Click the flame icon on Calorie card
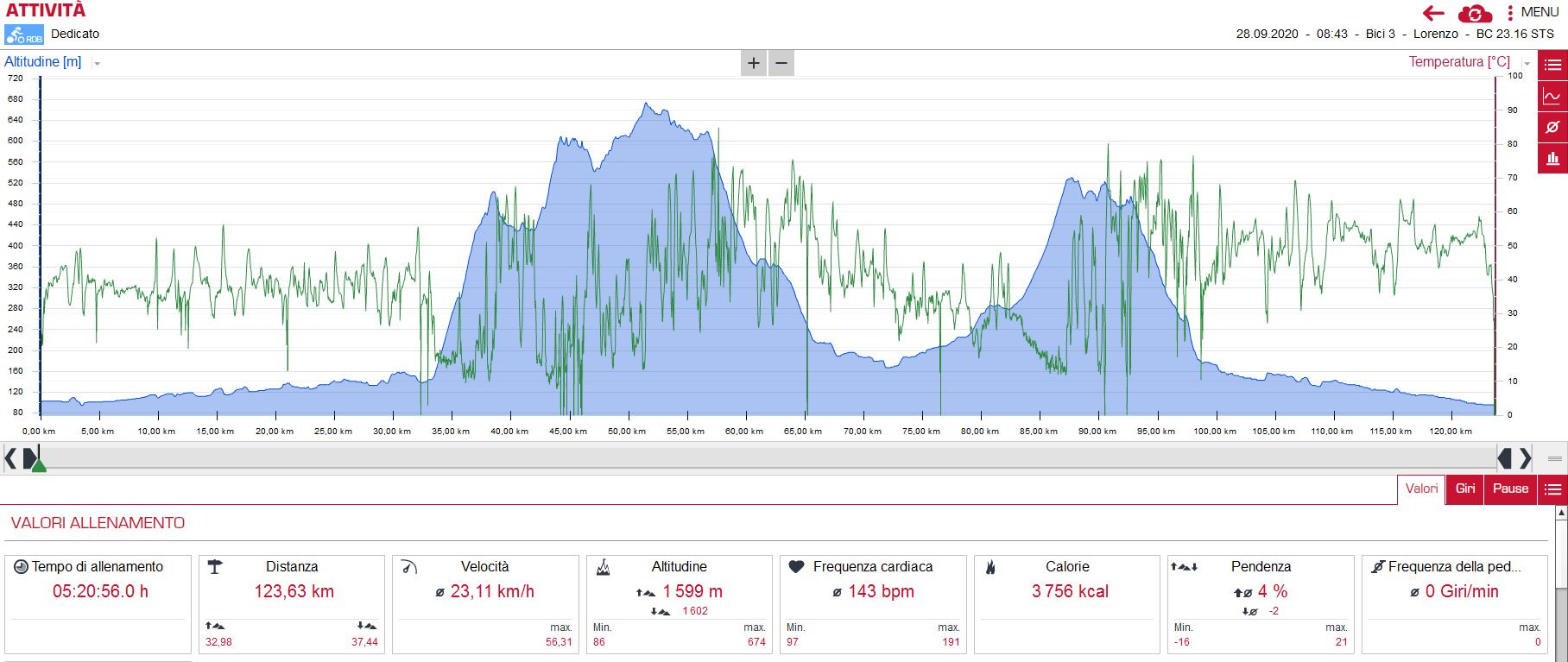 990,567
